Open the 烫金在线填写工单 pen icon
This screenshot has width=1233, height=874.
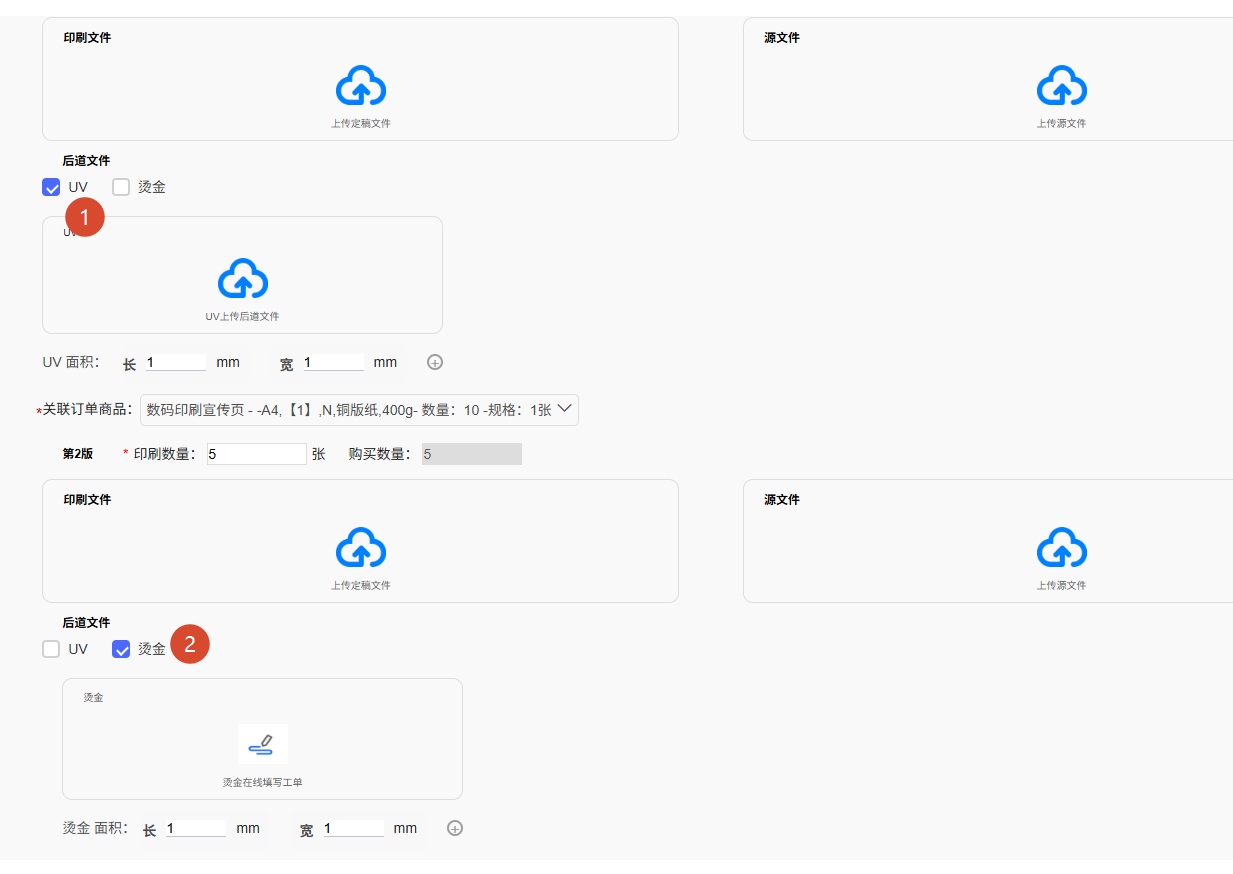(x=263, y=744)
